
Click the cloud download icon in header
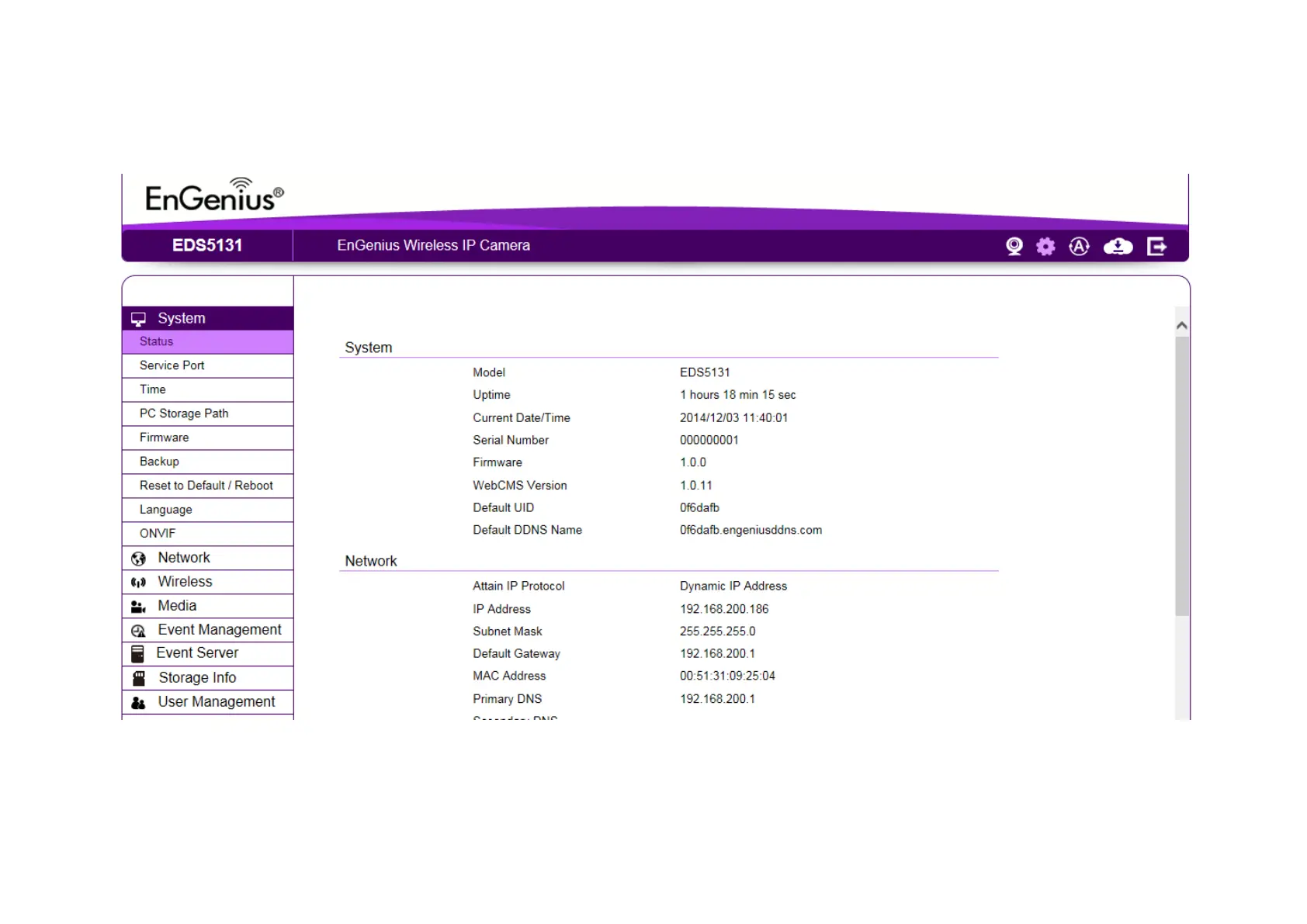1118,247
